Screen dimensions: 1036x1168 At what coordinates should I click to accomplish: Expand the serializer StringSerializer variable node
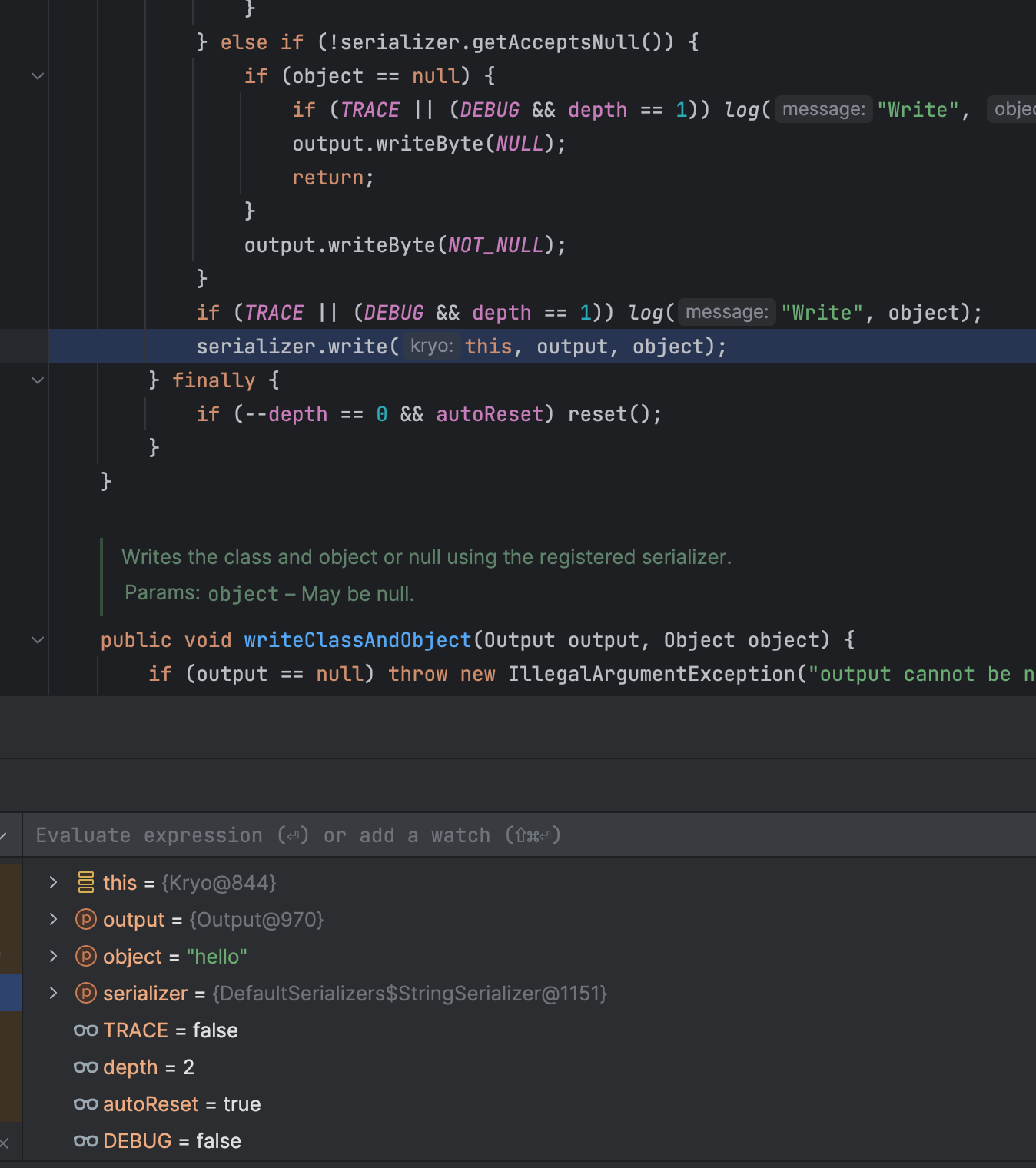53,993
